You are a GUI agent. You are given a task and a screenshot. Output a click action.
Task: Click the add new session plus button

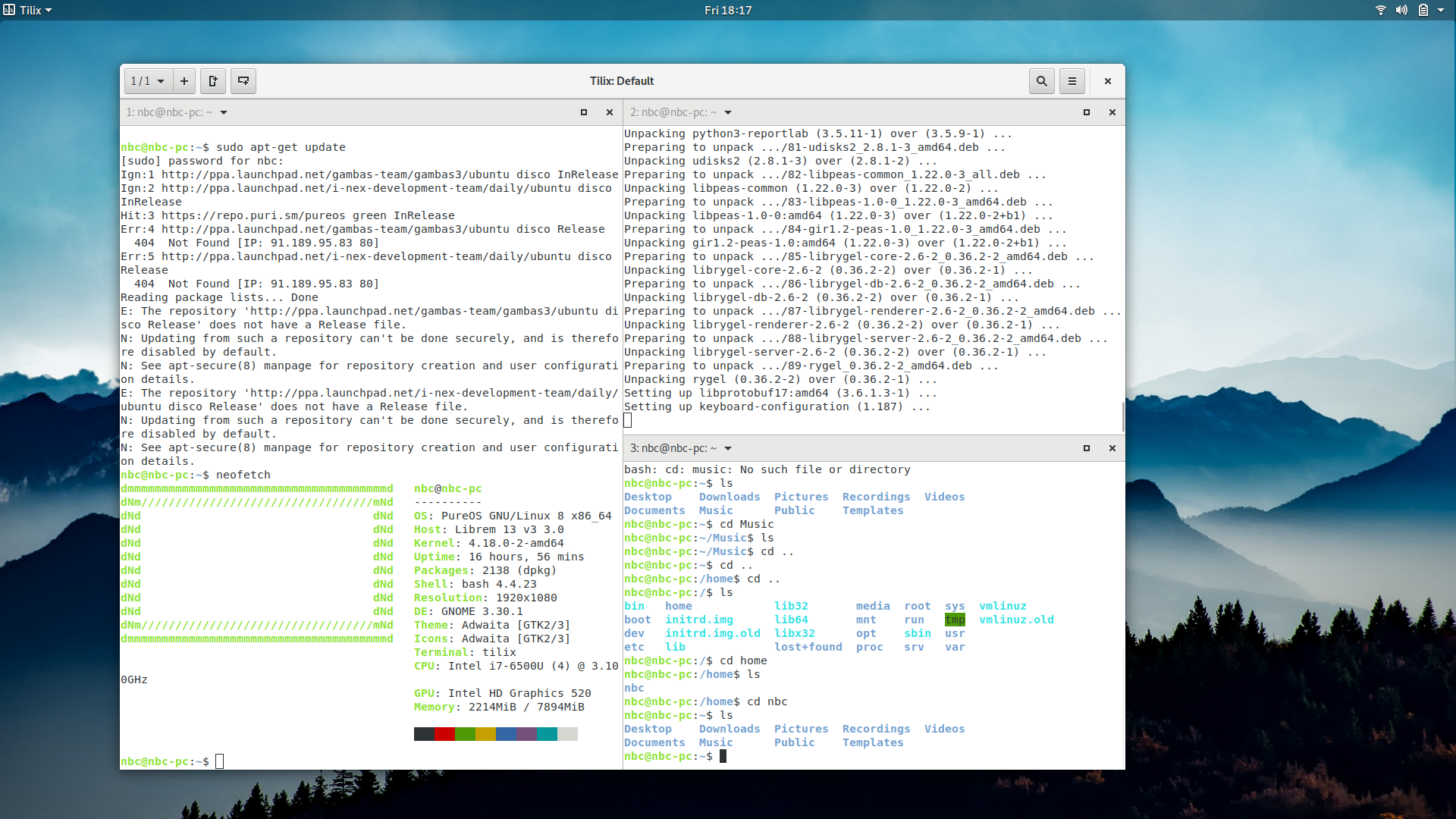184,81
